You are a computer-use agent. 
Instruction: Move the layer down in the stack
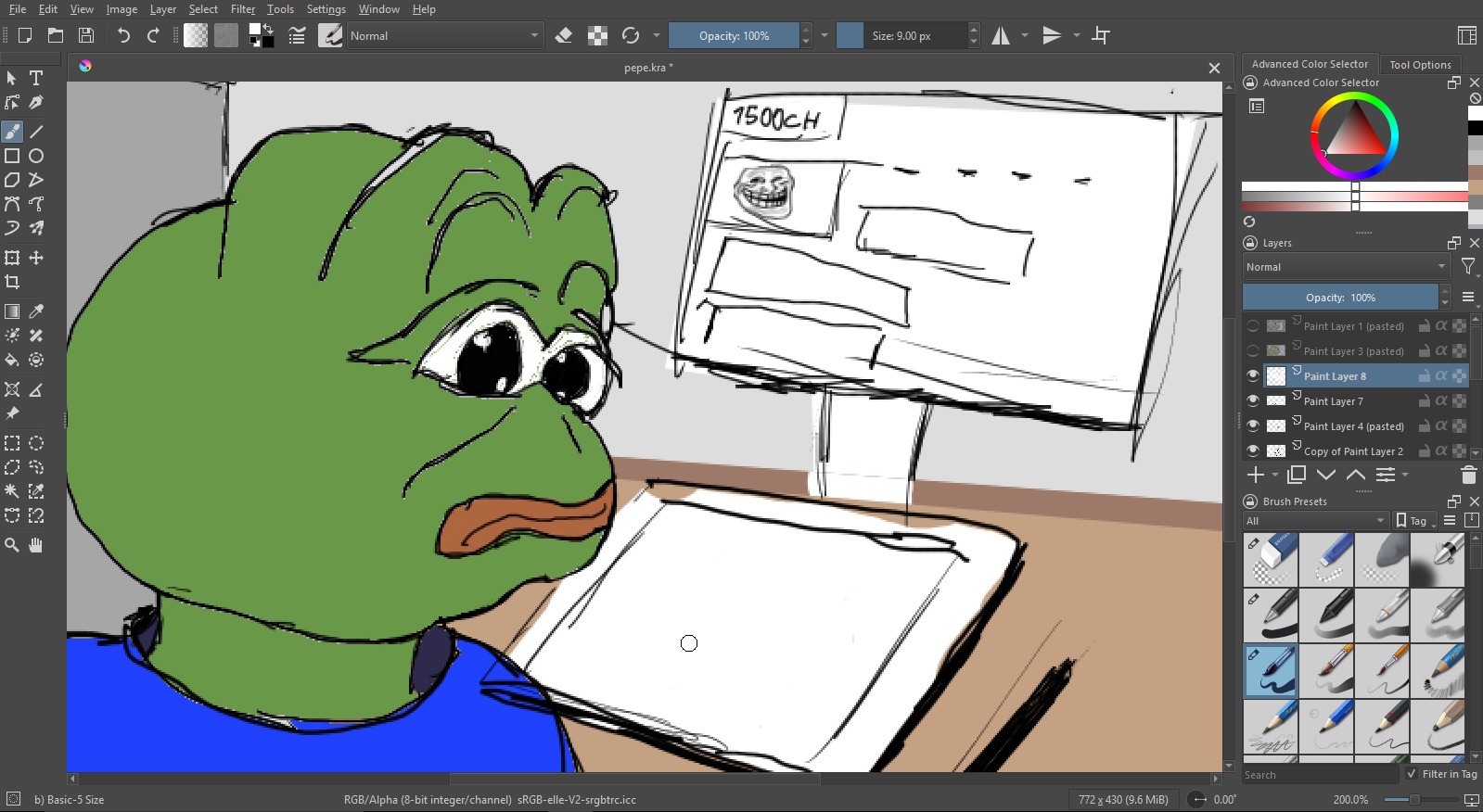click(1326, 475)
